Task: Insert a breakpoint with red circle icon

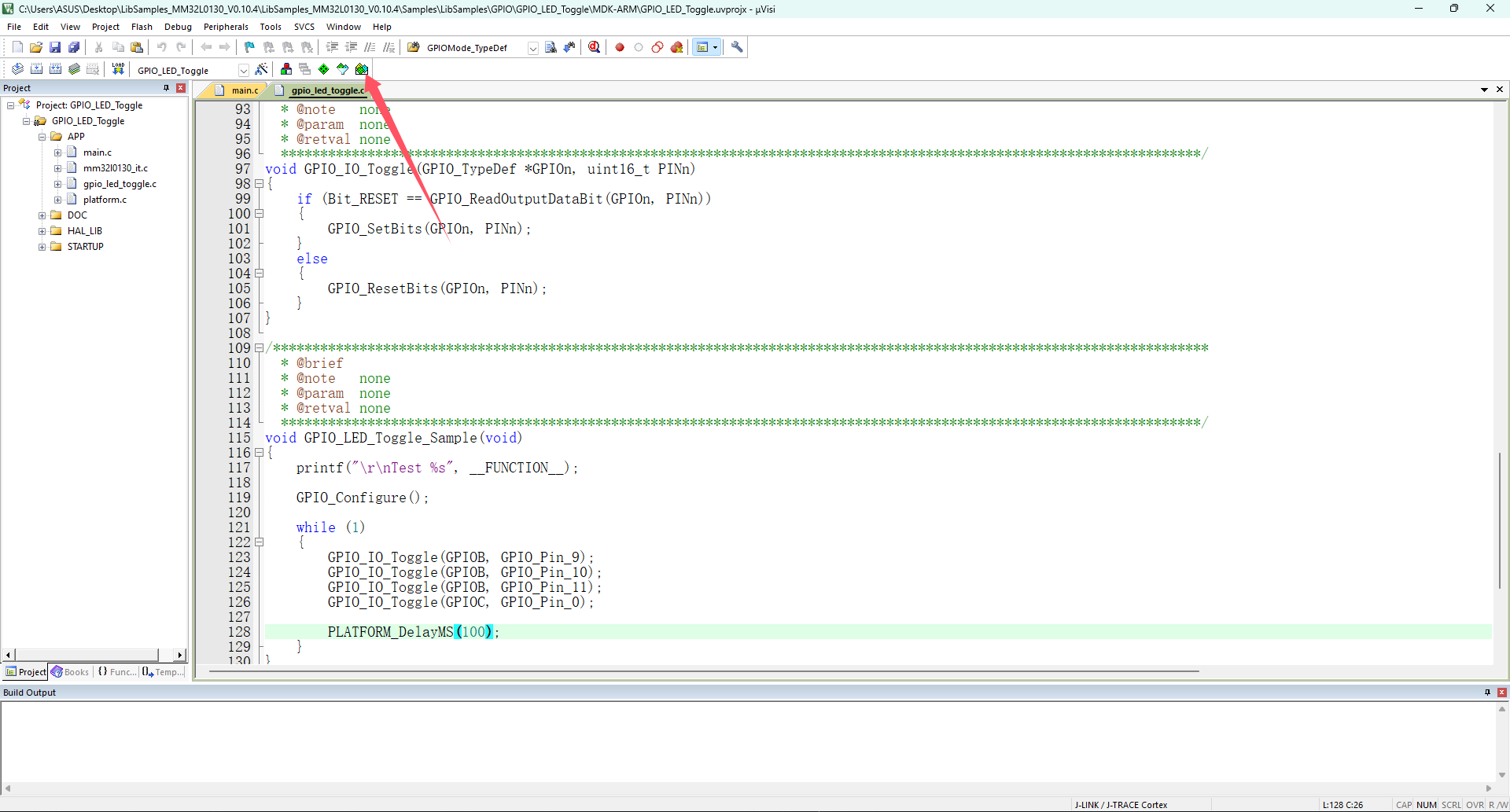Action: pos(620,48)
